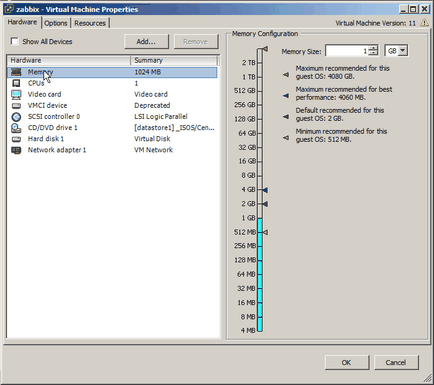Click the maximum guest OS marker atop slider
Image resolution: width=434 pixels, height=385 pixels.
(x=265, y=49)
